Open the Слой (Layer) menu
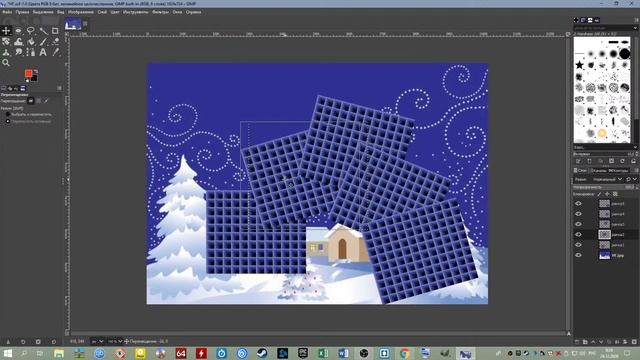 pyautogui.click(x=102, y=12)
